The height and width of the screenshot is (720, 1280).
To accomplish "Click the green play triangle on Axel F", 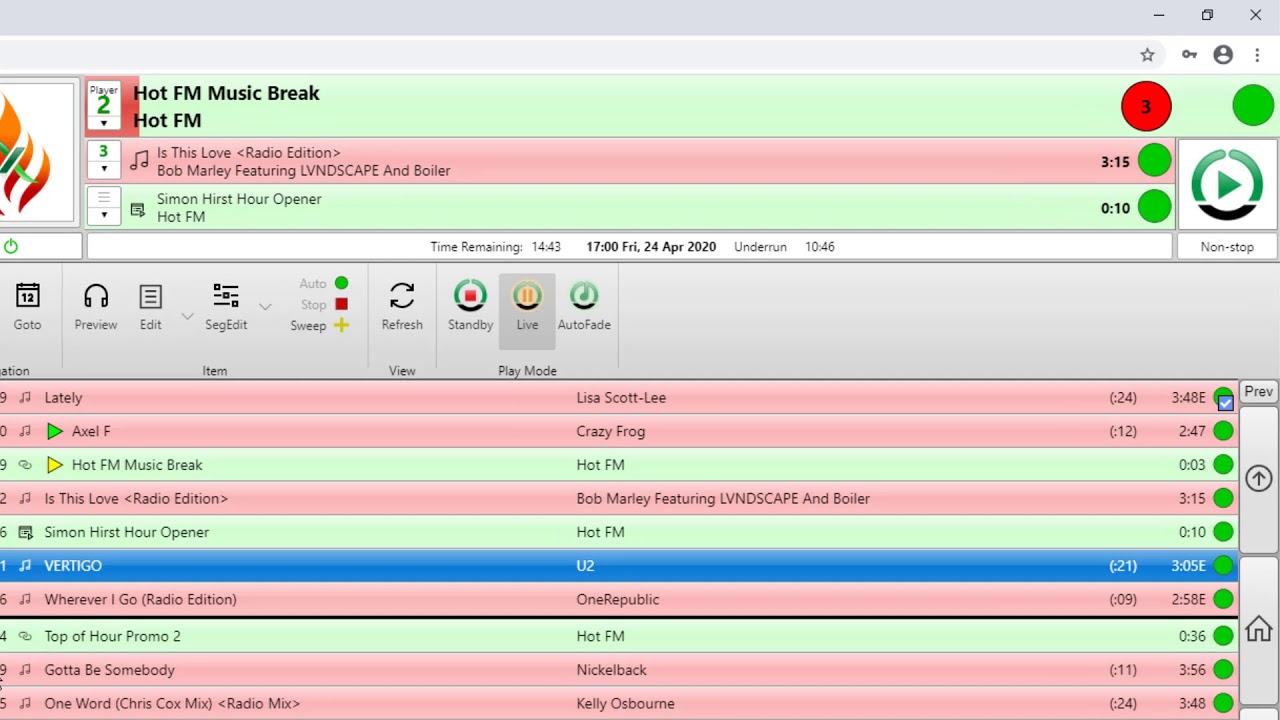I will click(55, 431).
